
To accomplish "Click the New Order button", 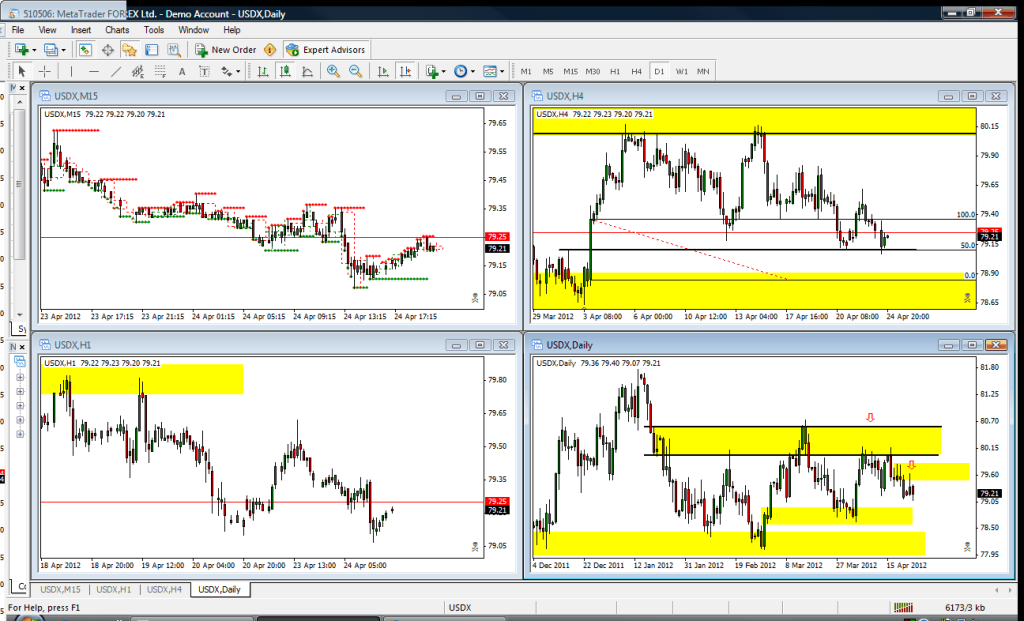I will 226,50.
